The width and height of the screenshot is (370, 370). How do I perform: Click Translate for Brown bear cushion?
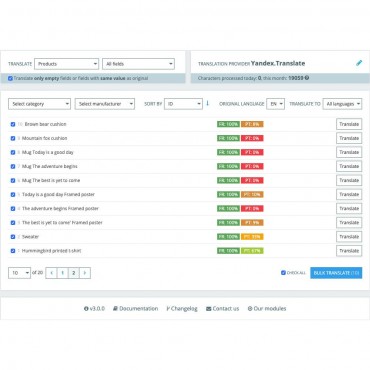(349, 124)
